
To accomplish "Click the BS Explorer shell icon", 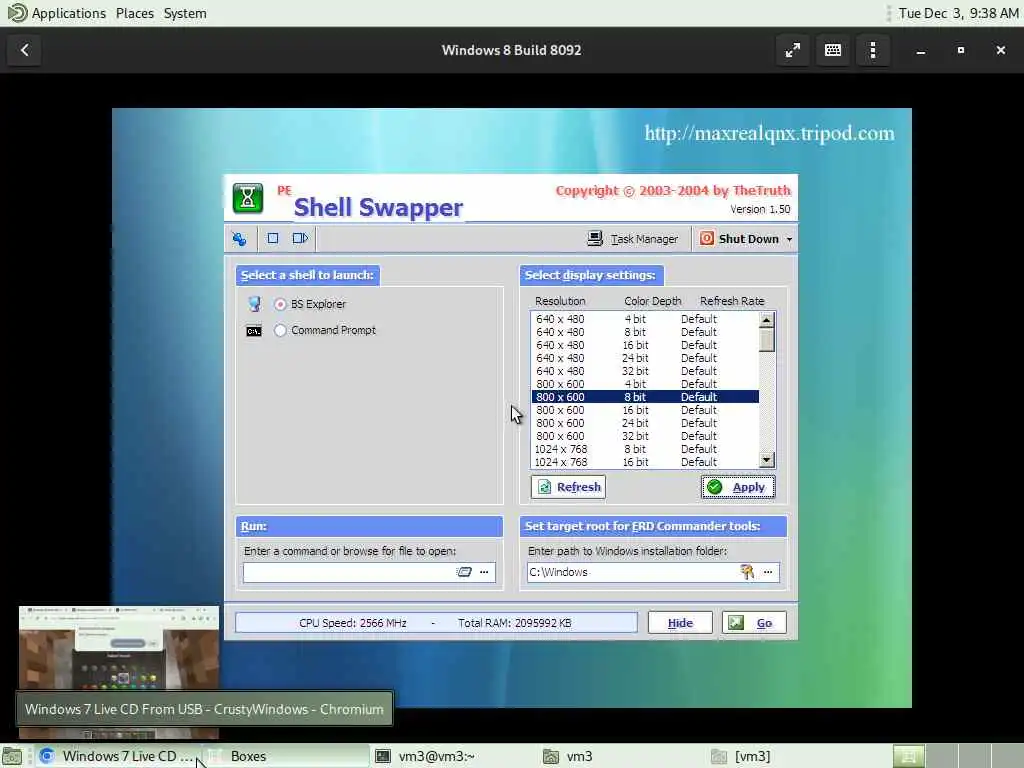I will coord(254,304).
